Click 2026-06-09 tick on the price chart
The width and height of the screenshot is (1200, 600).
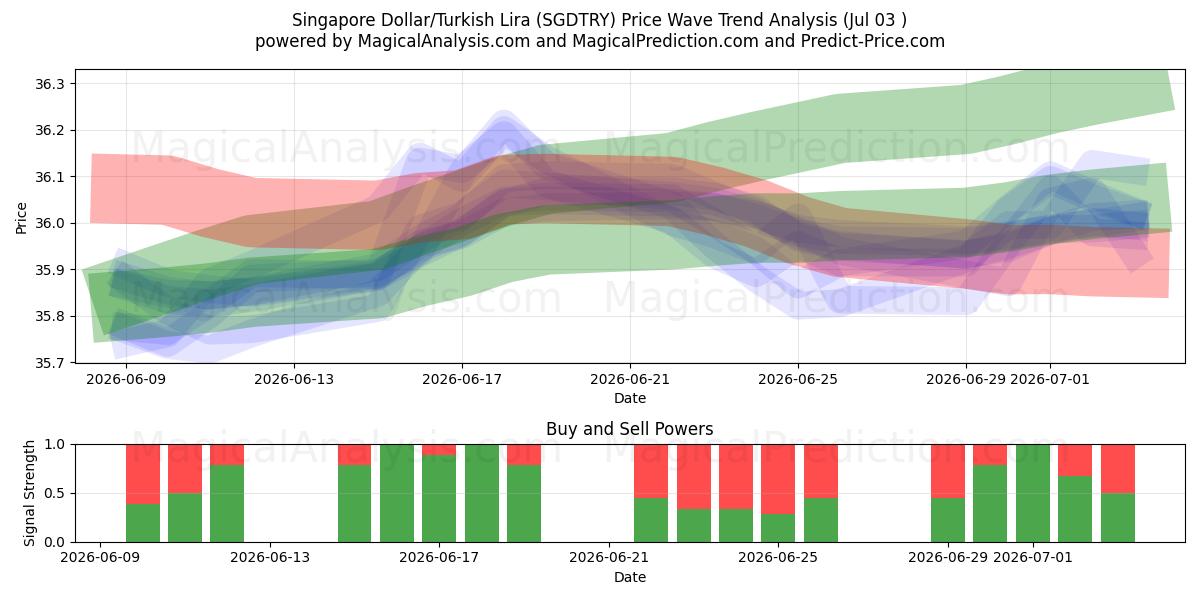pyautogui.click(x=126, y=380)
